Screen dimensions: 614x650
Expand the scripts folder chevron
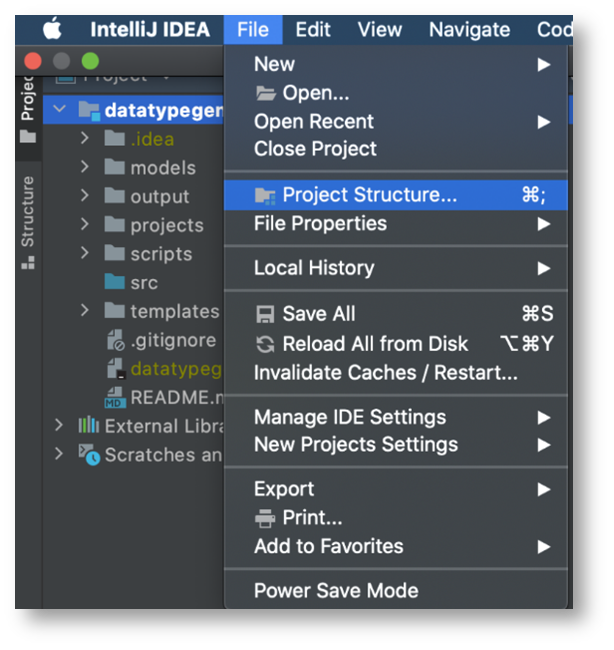[x=85, y=253]
